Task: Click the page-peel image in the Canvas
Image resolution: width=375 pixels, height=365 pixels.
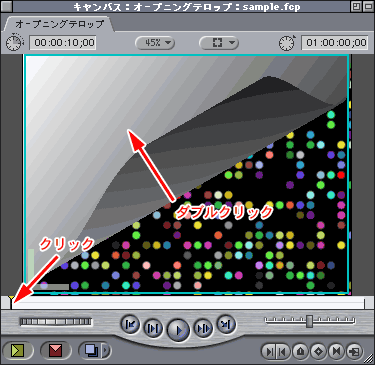Action: 187,174
